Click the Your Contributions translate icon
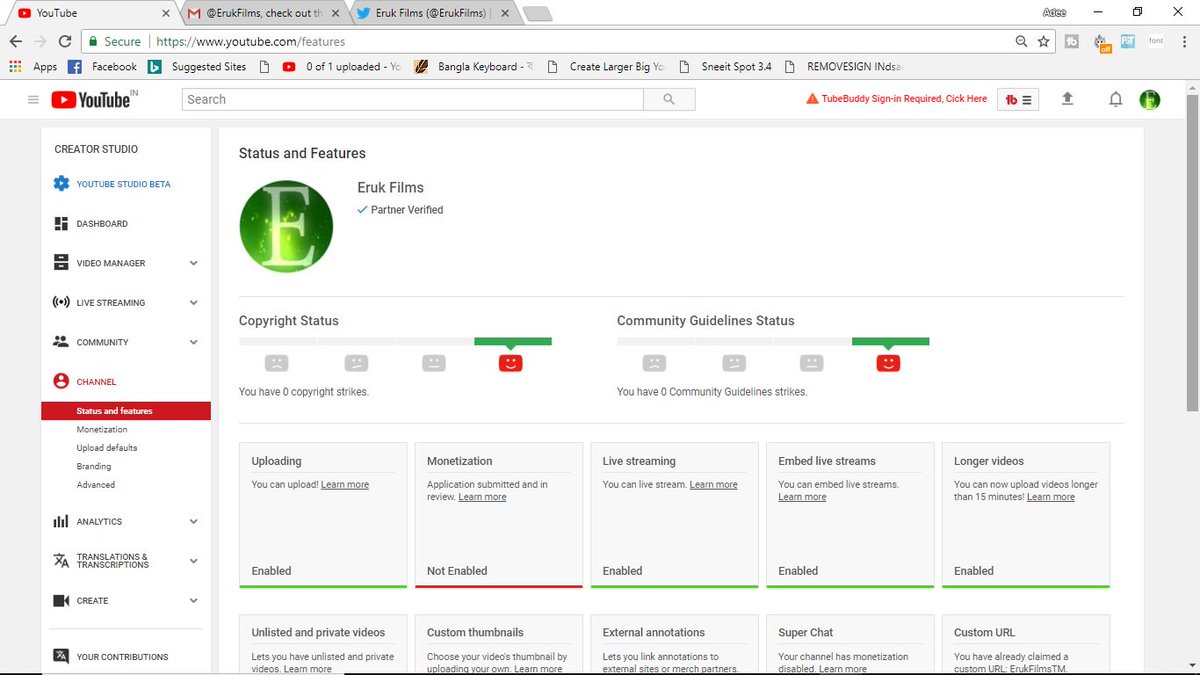 point(61,657)
